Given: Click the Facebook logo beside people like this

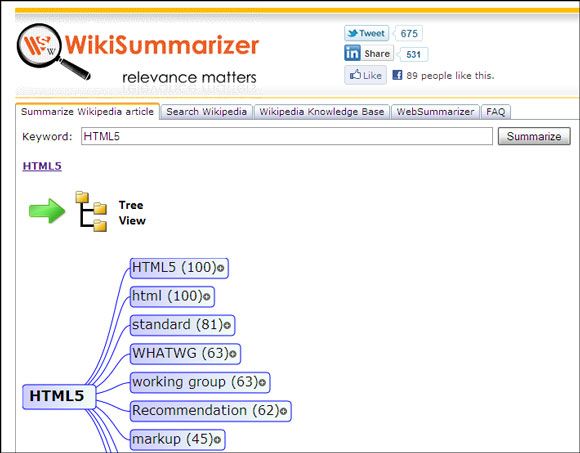Looking at the screenshot, I should tap(397, 75).
